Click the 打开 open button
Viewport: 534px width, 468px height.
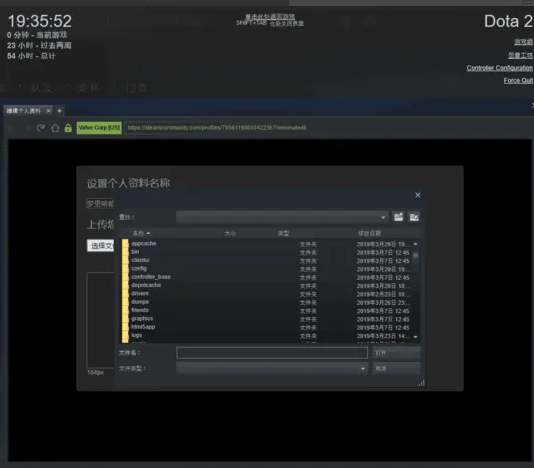[x=396, y=353]
